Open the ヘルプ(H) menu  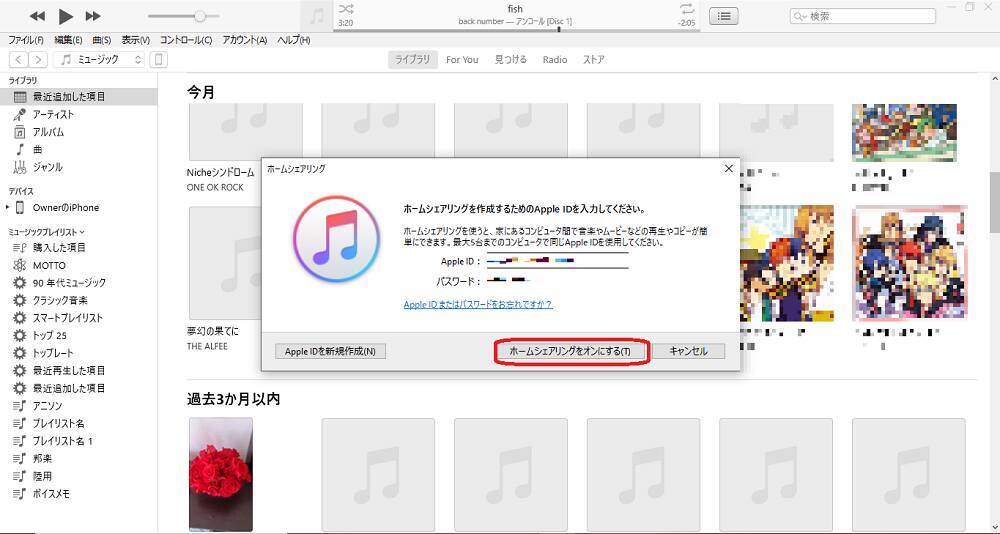pos(293,40)
